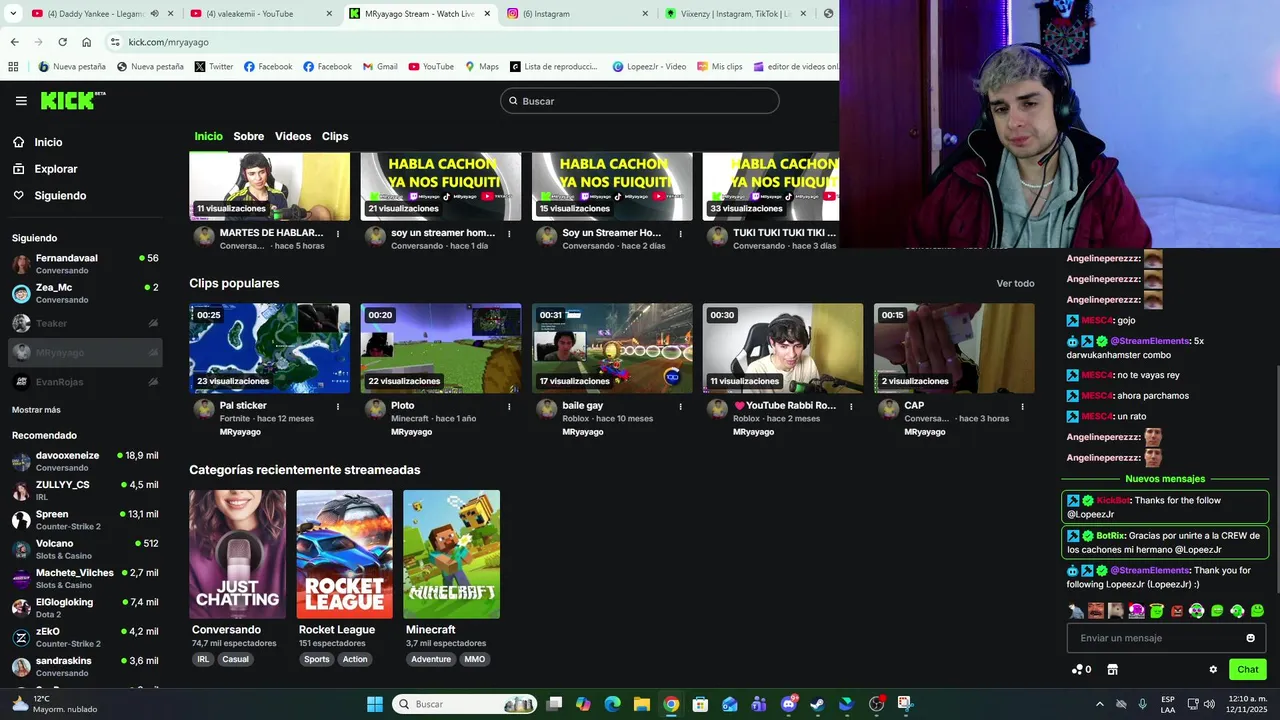The image size is (1280, 720).
Task: Open the browser home page button
Action: click(87, 42)
